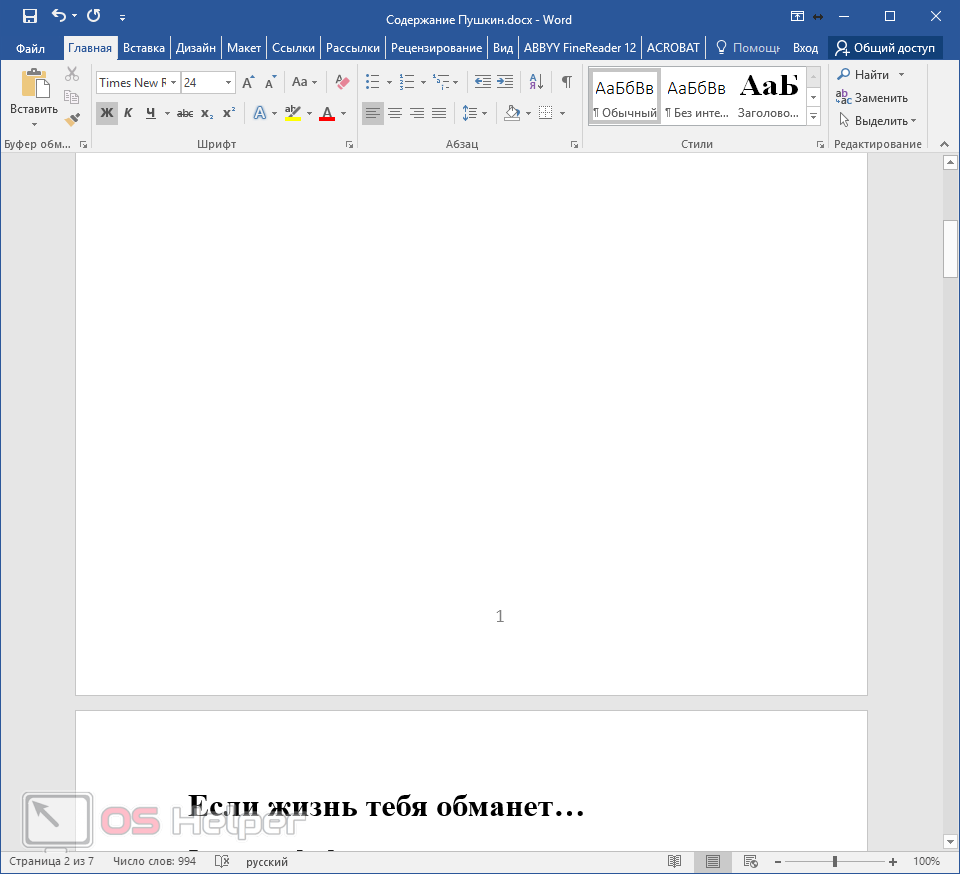Image resolution: width=960 pixels, height=874 pixels.
Task: Toggle italic (К) formatting
Action: [128, 113]
